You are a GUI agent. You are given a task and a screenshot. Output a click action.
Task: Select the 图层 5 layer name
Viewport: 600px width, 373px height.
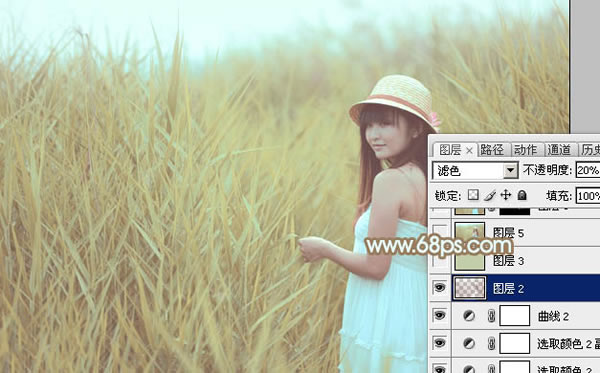click(x=508, y=233)
